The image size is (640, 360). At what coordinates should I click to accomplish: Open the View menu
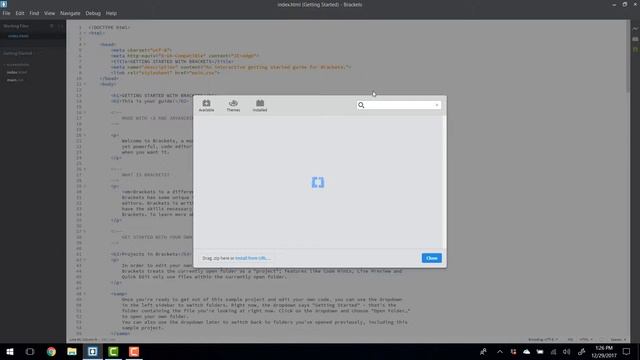coord(49,13)
